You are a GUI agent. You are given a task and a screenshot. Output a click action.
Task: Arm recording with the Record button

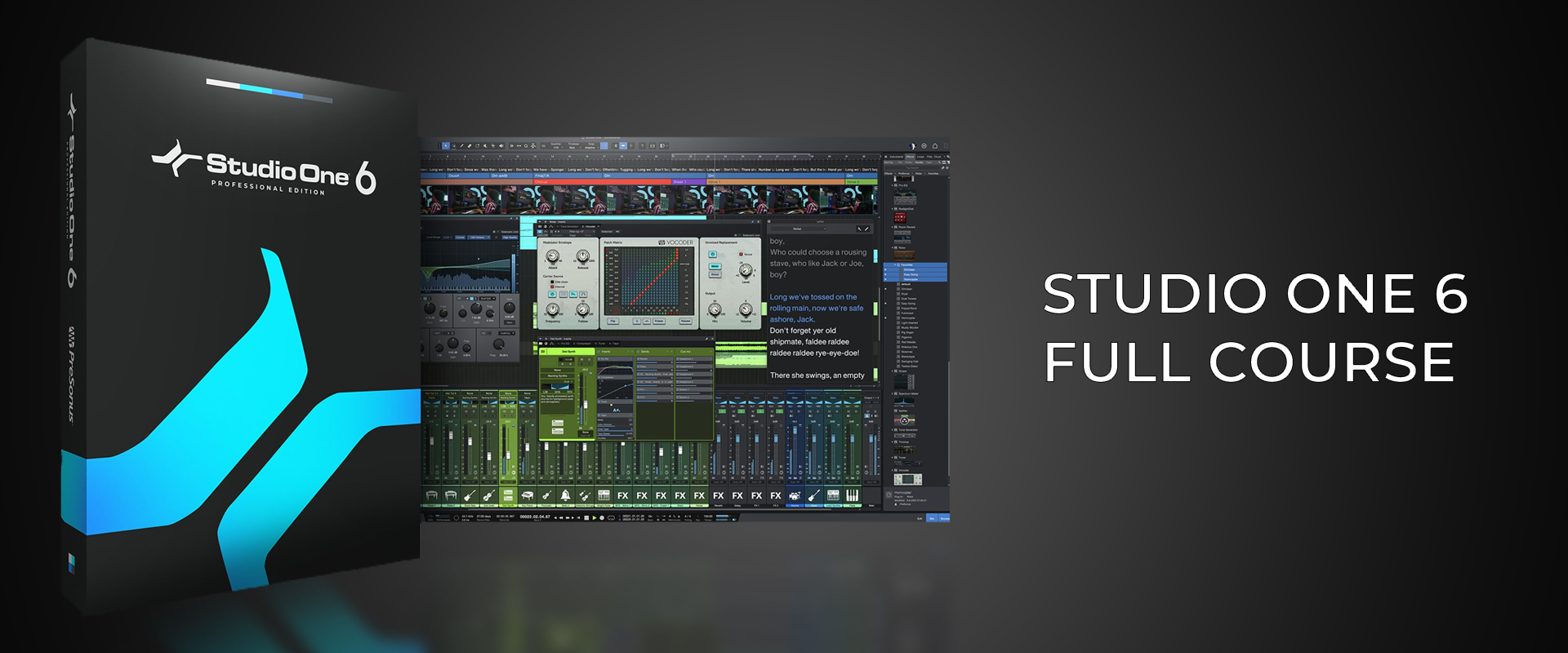coord(602,518)
